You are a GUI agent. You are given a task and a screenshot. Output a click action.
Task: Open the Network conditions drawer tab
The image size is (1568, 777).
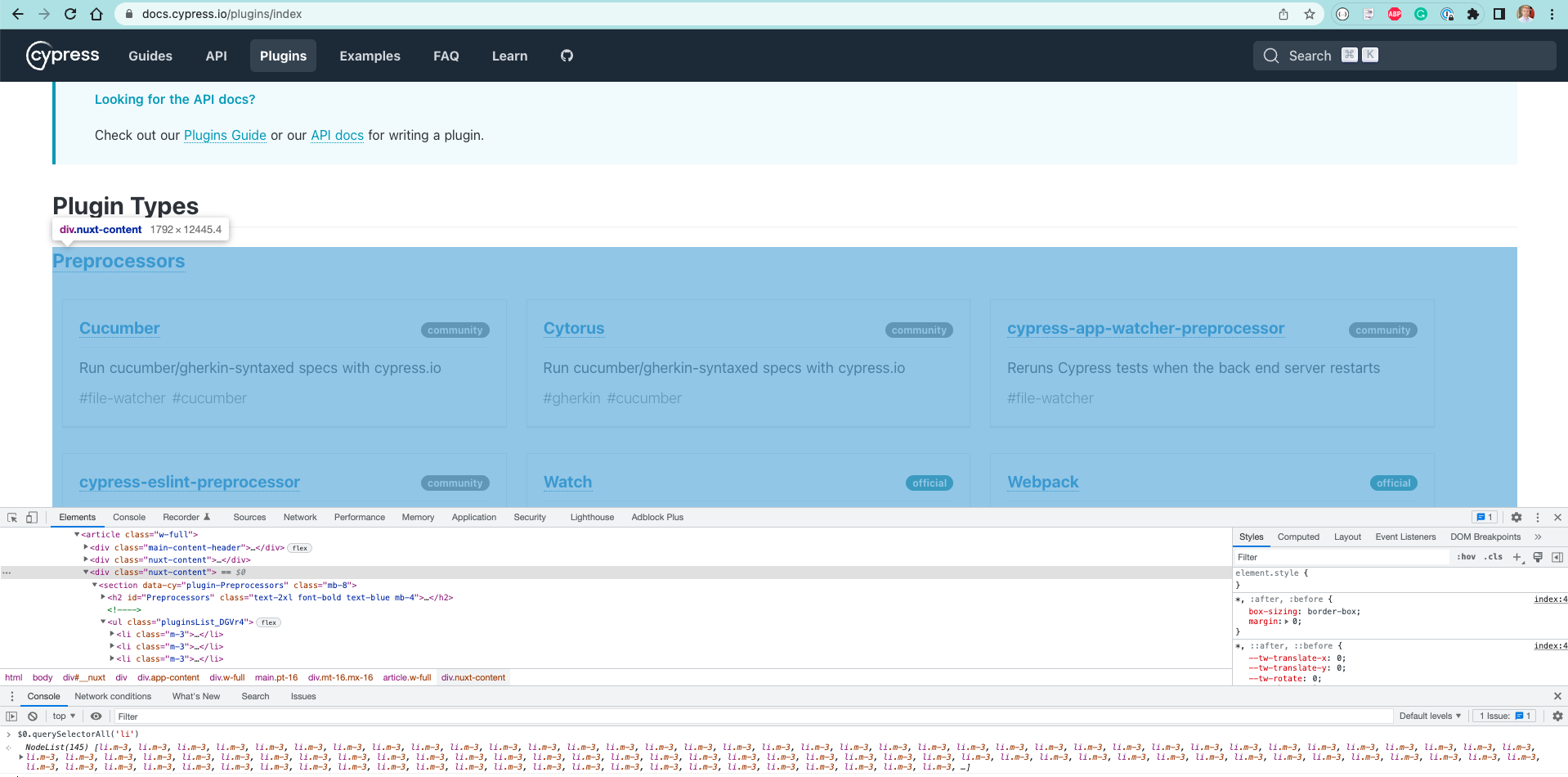(113, 696)
